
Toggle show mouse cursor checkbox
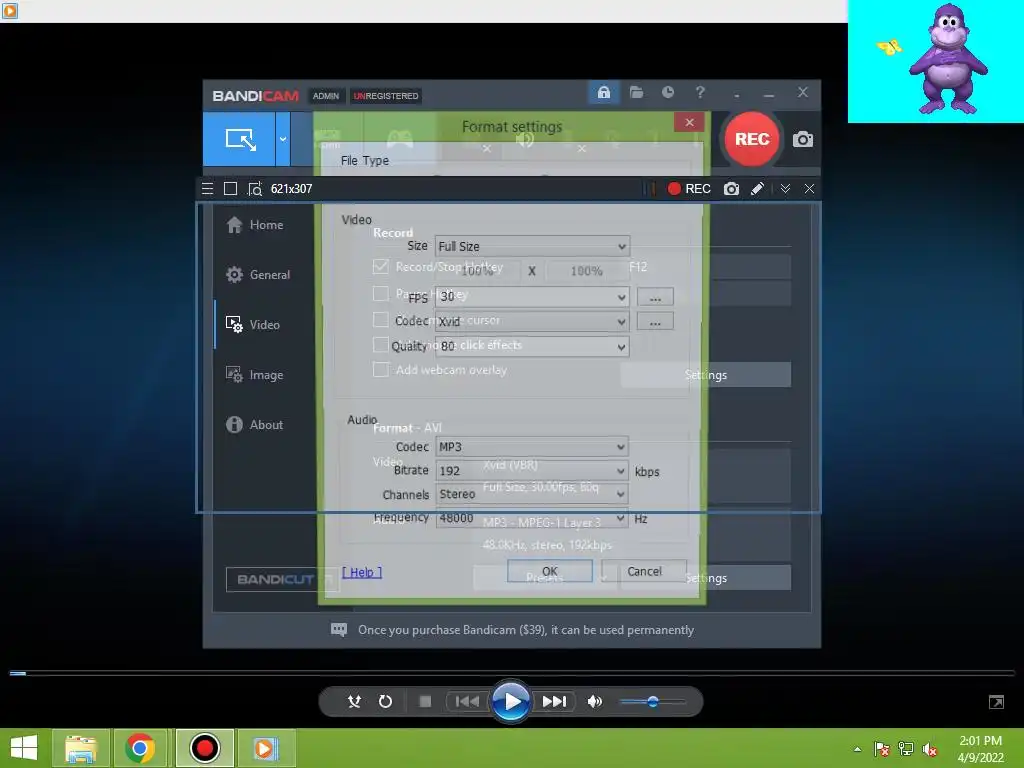(x=381, y=319)
